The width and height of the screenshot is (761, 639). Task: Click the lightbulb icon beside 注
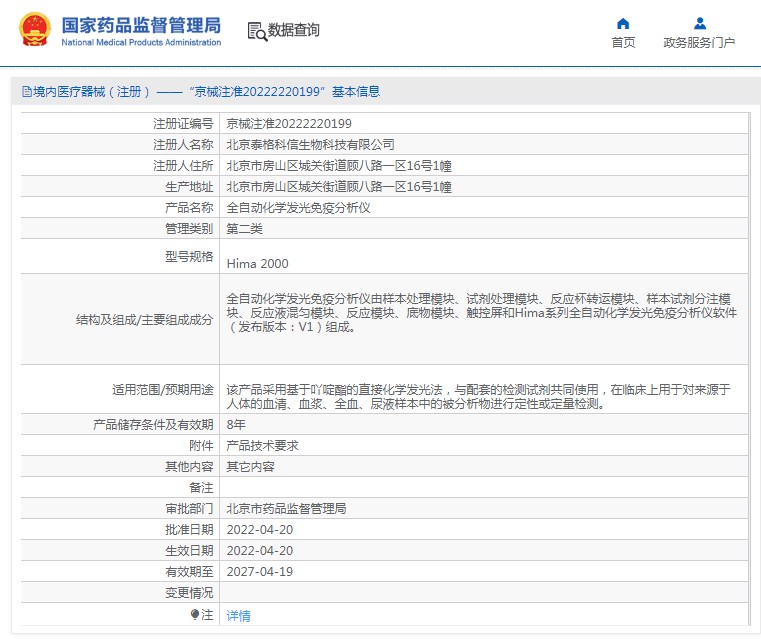196,614
